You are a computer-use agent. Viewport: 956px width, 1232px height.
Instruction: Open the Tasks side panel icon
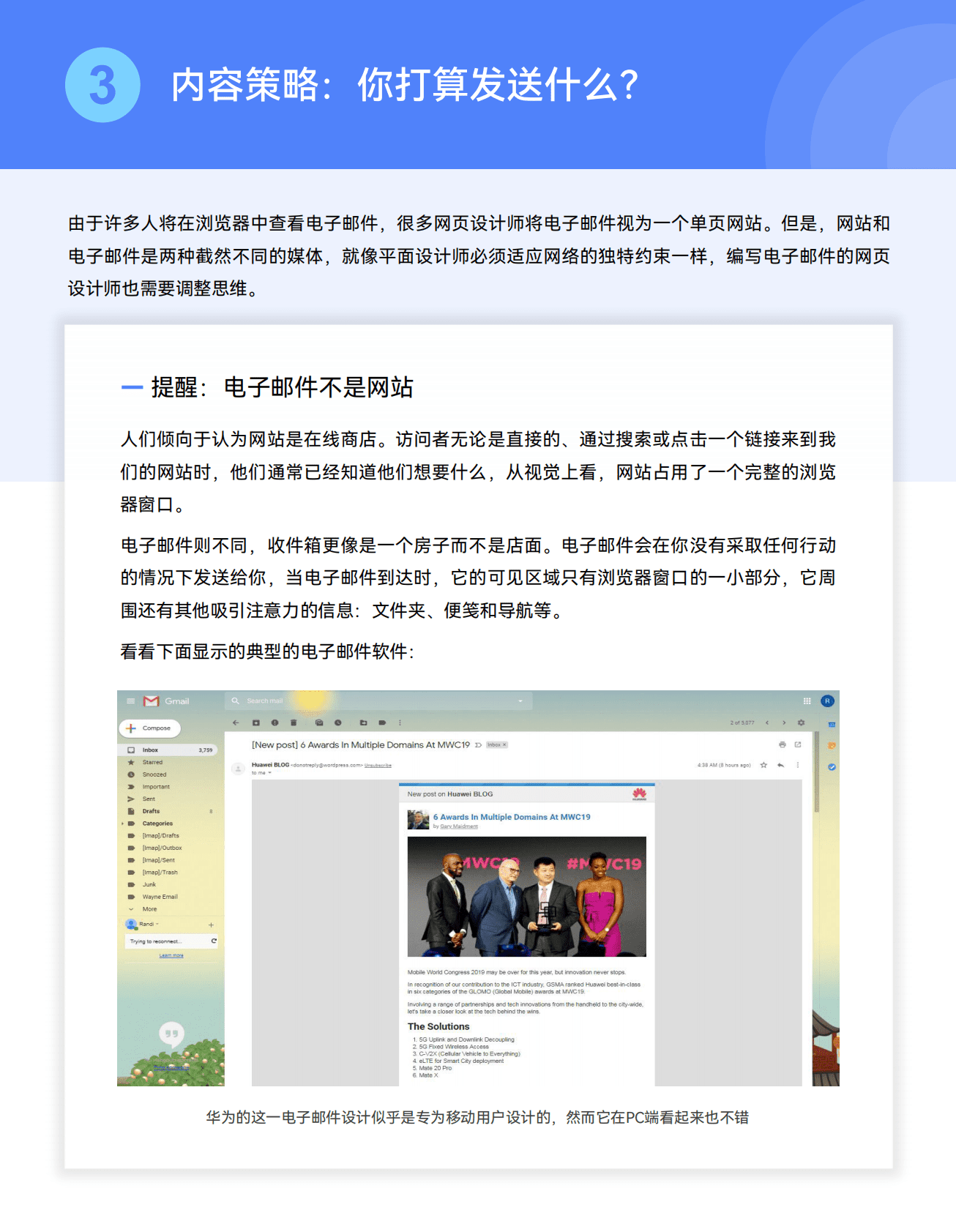click(x=832, y=767)
